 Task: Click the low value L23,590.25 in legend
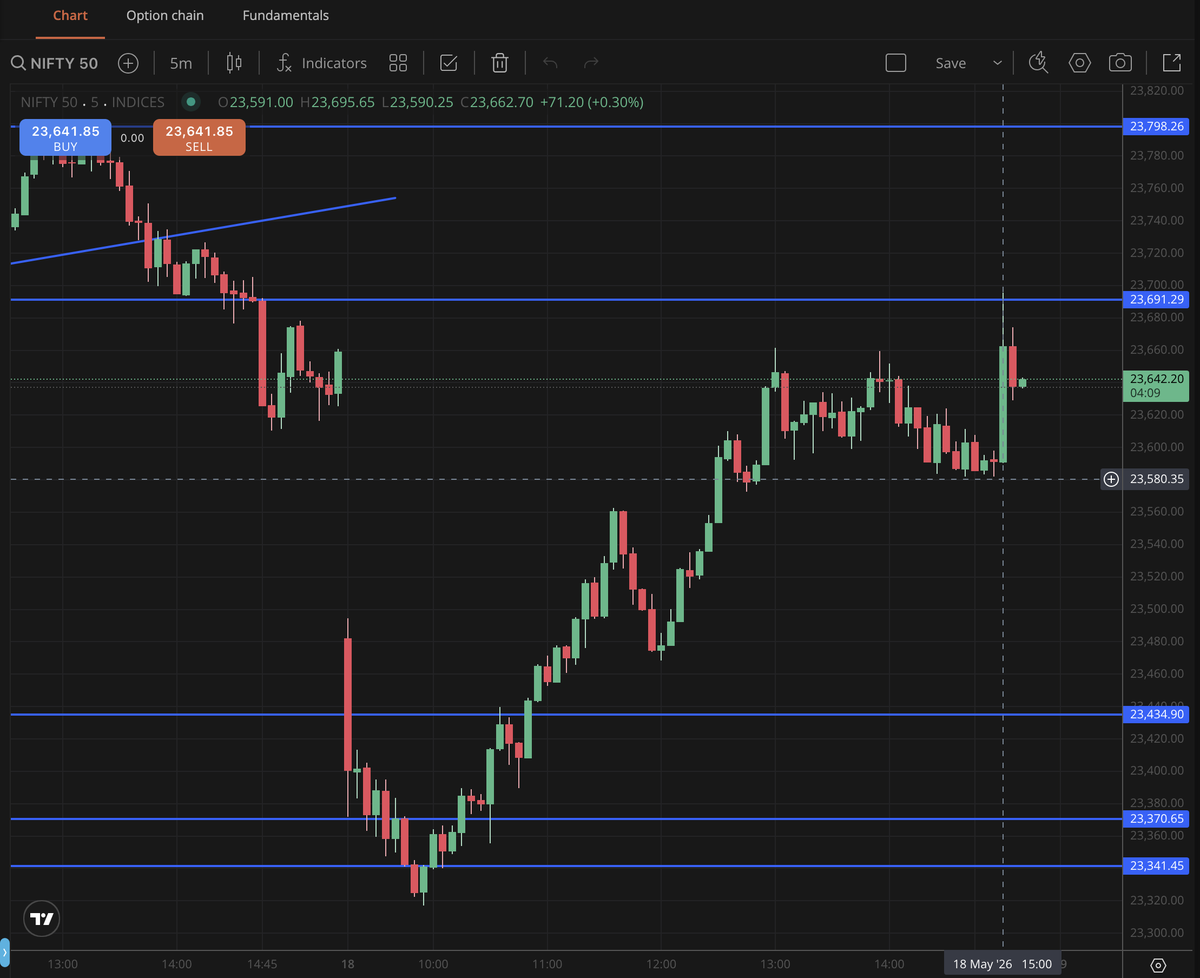[x=417, y=102]
